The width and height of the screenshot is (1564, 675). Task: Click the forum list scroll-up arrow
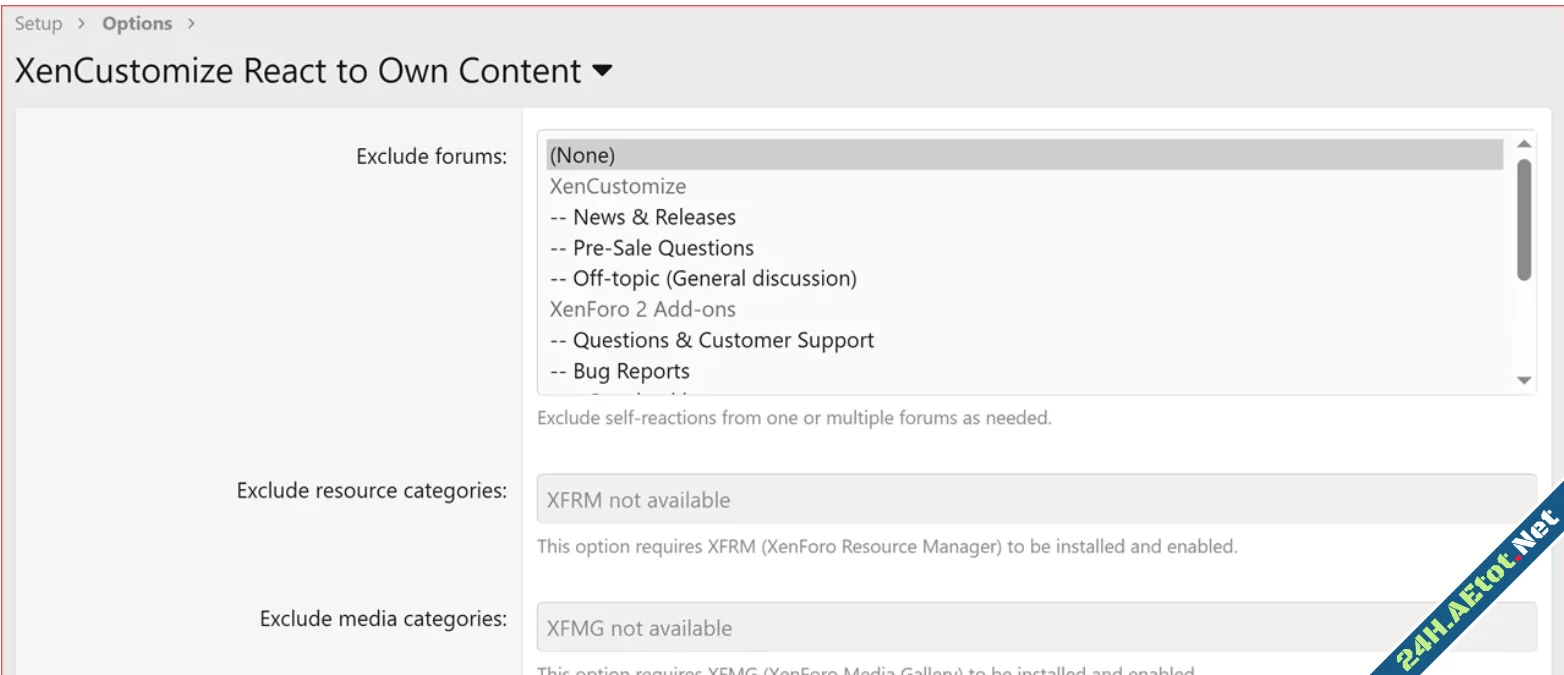[1524, 144]
